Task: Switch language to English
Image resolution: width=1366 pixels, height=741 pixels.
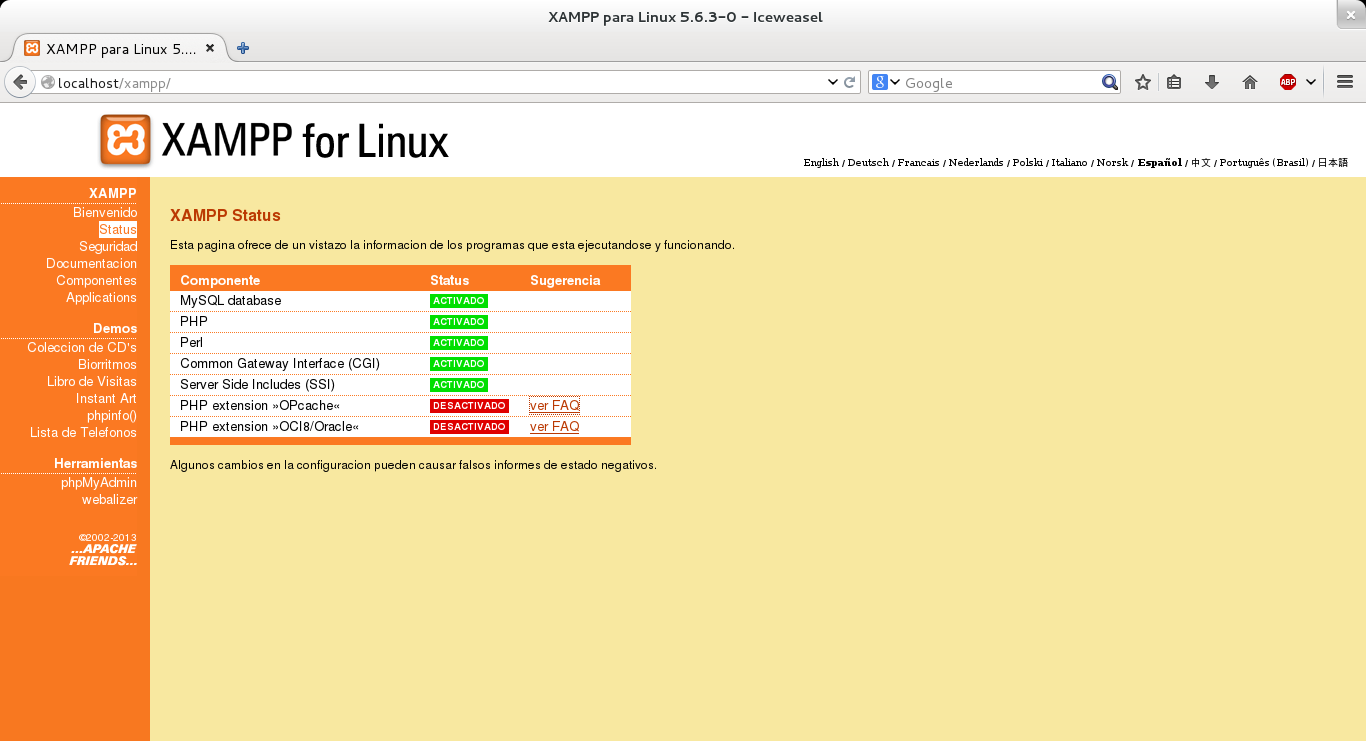Action: (x=821, y=162)
